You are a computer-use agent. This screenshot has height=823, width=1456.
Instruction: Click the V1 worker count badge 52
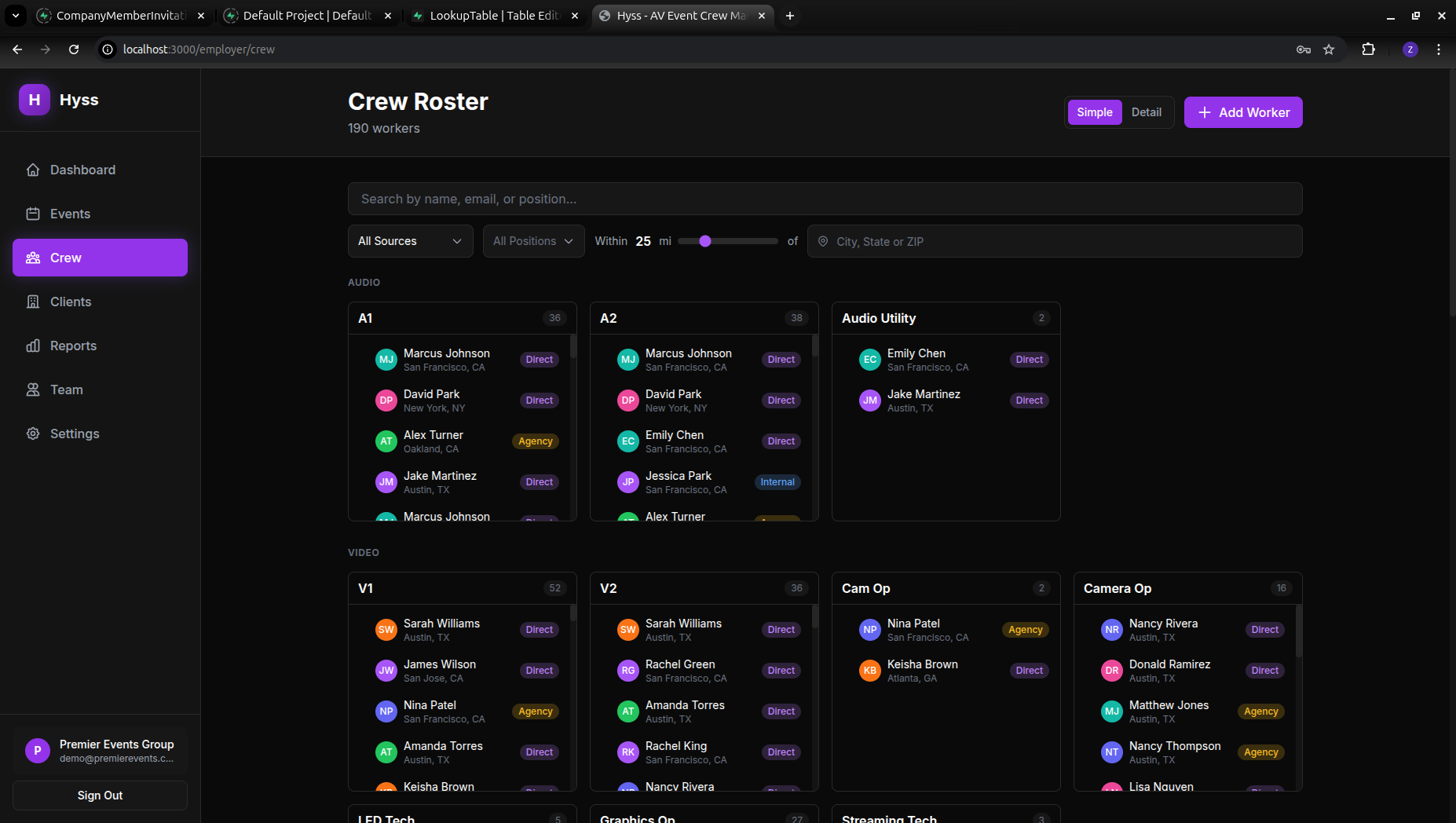[554, 588]
